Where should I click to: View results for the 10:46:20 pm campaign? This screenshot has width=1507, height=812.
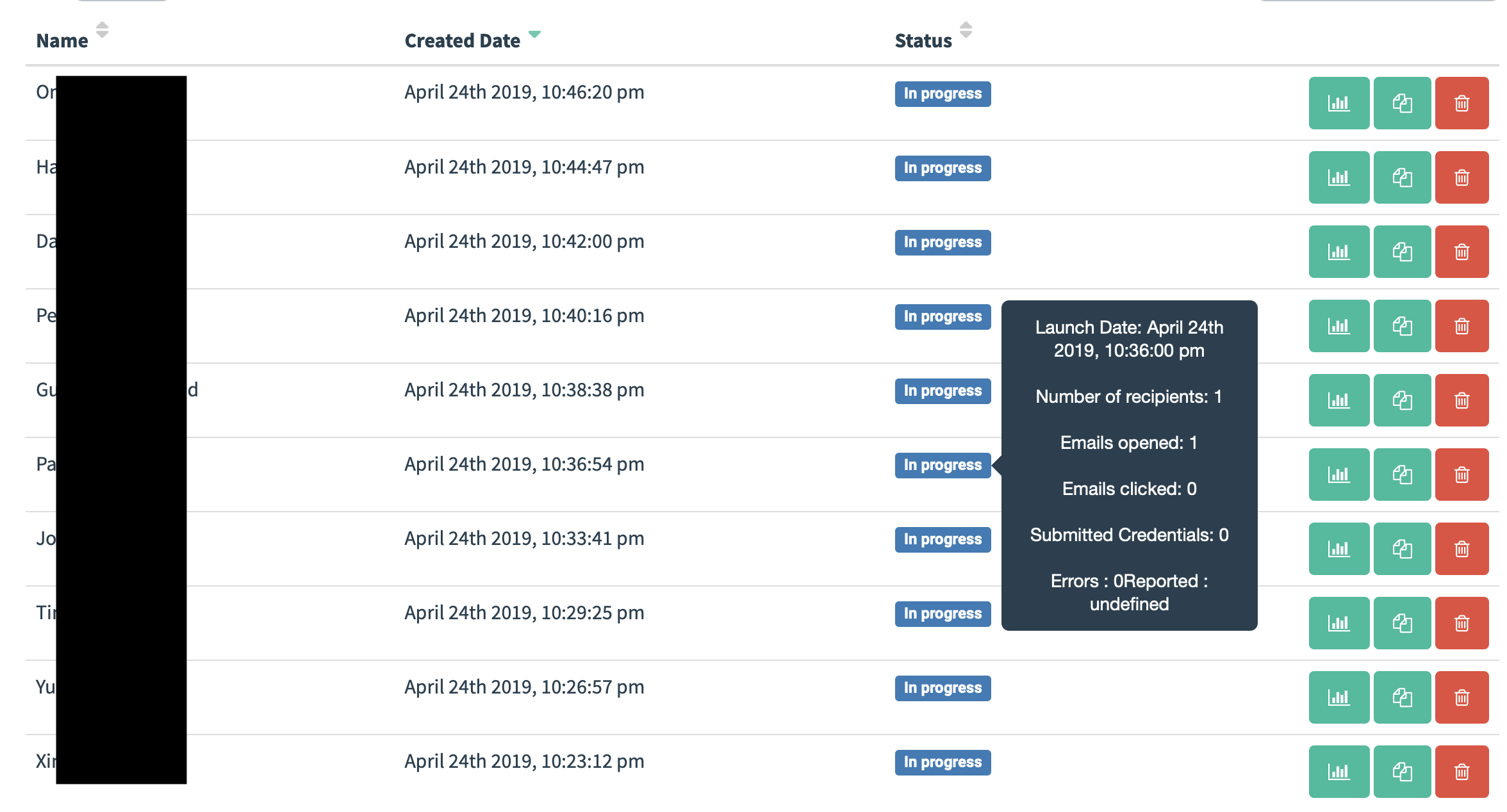click(1338, 103)
